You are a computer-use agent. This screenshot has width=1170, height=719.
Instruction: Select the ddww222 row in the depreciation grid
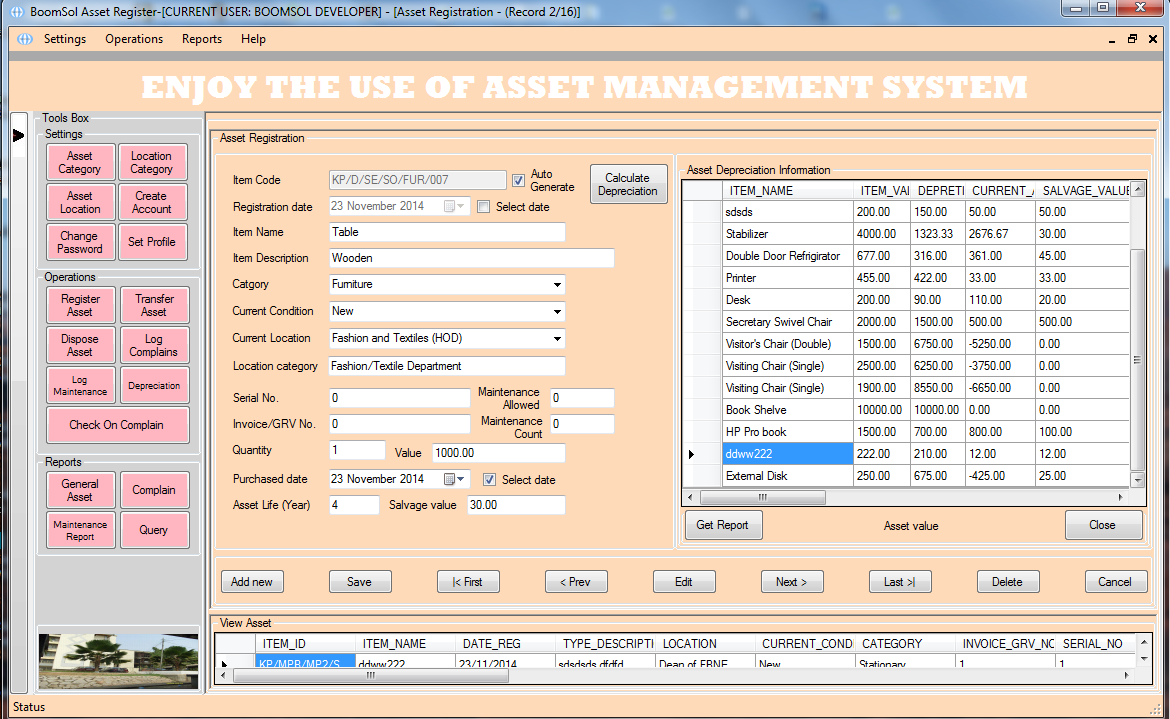click(787, 453)
